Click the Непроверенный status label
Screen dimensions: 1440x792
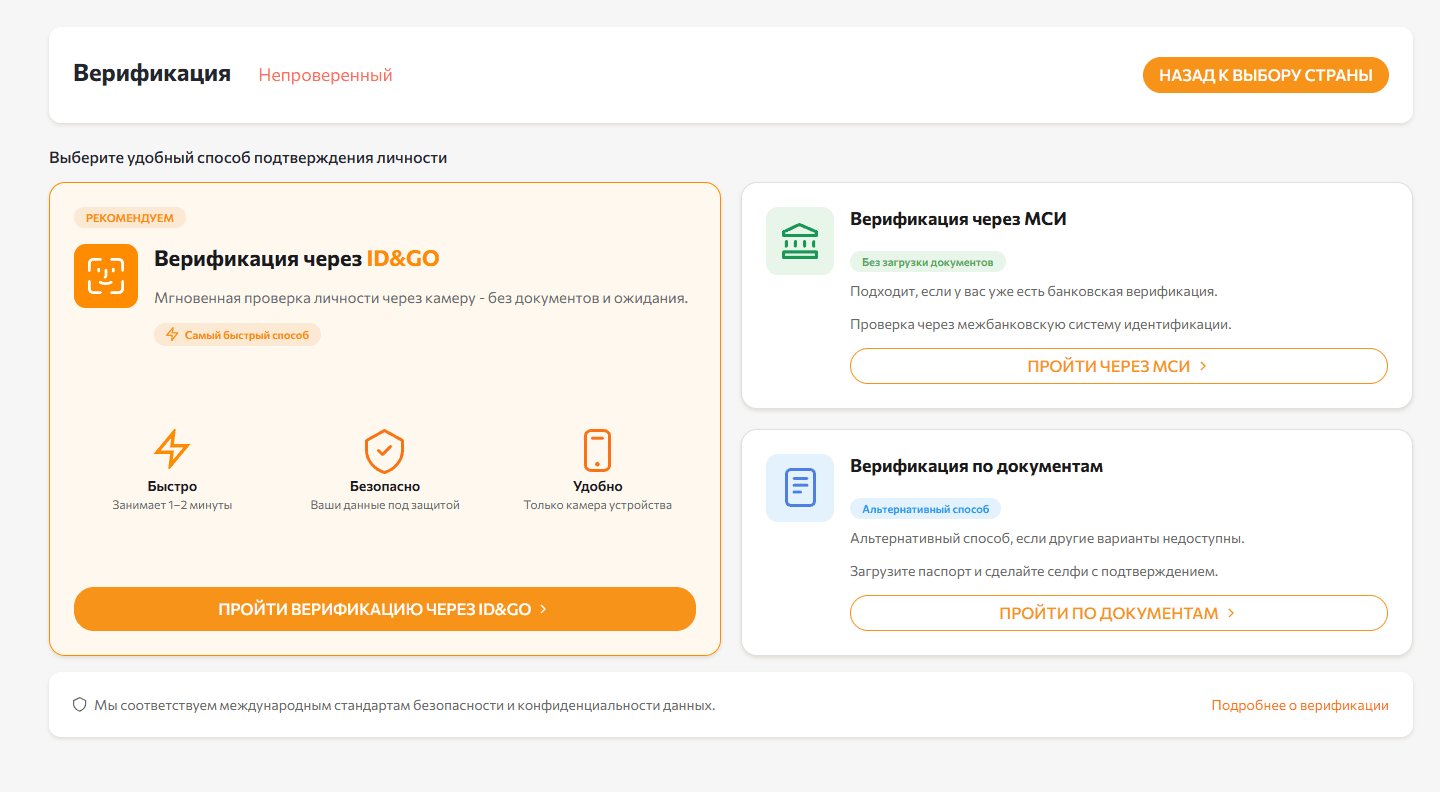[x=326, y=75]
